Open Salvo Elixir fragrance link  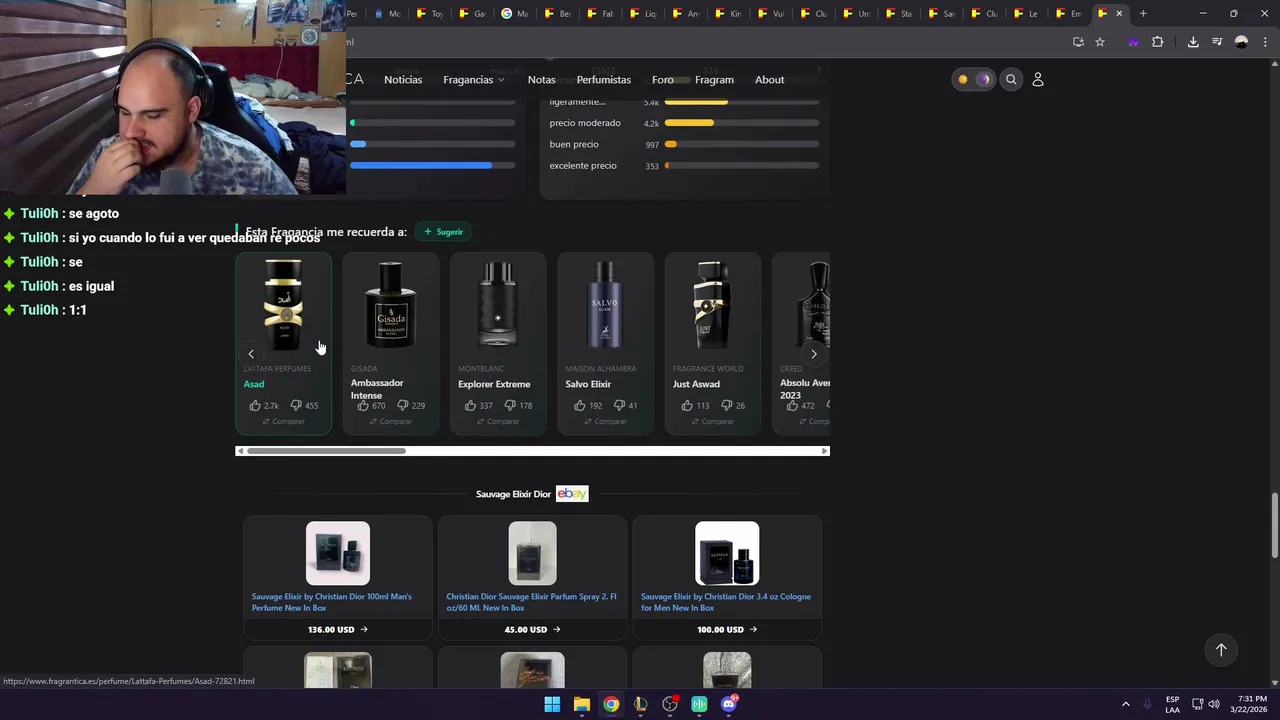click(588, 384)
